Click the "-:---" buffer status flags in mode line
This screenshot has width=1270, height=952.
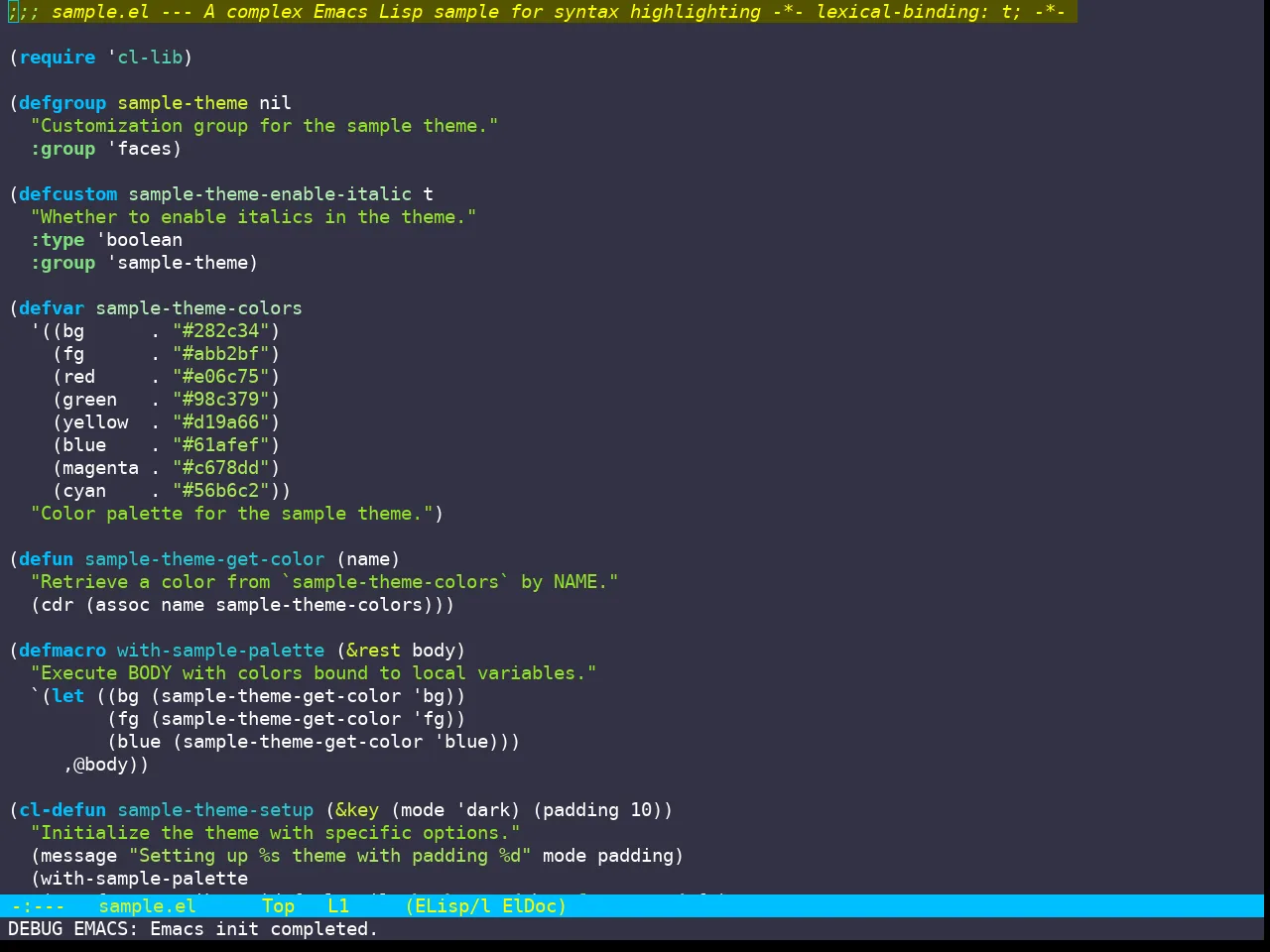coord(38,905)
